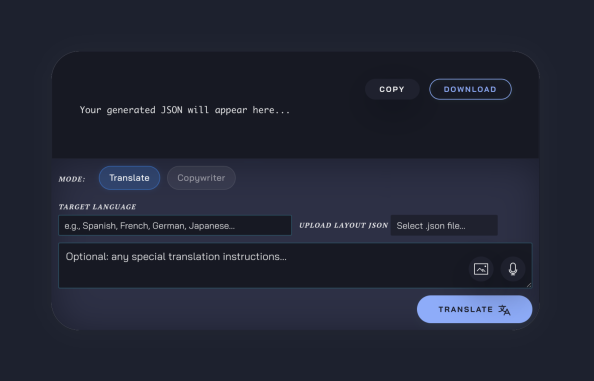Image resolution: width=594 pixels, height=381 pixels.
Task: Click the special translation instructions textarea
Action: pyautogui.click(x=295, y=265)
